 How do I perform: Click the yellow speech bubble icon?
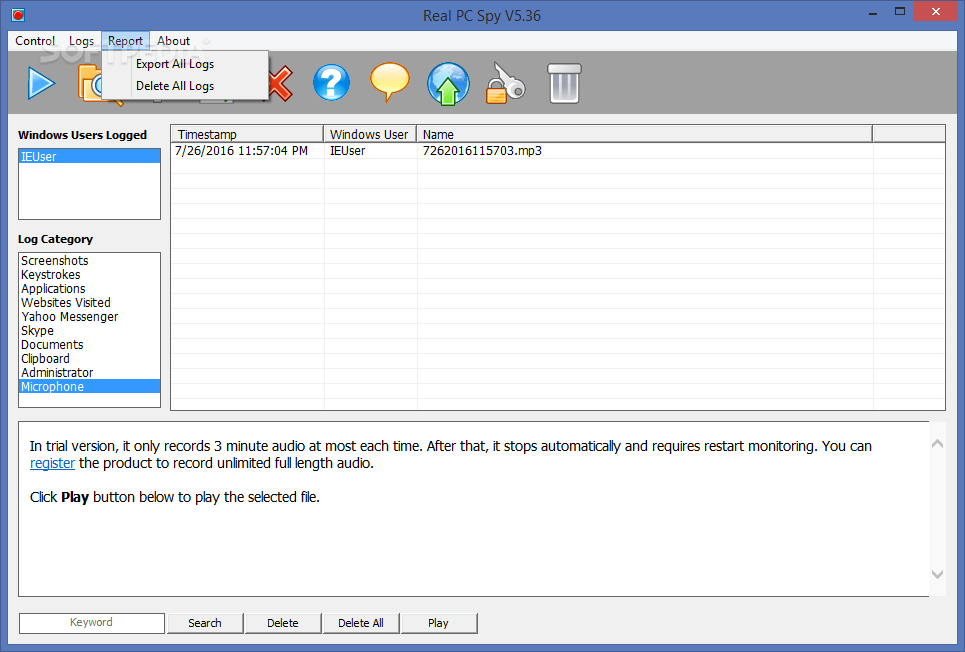point(390,83)
